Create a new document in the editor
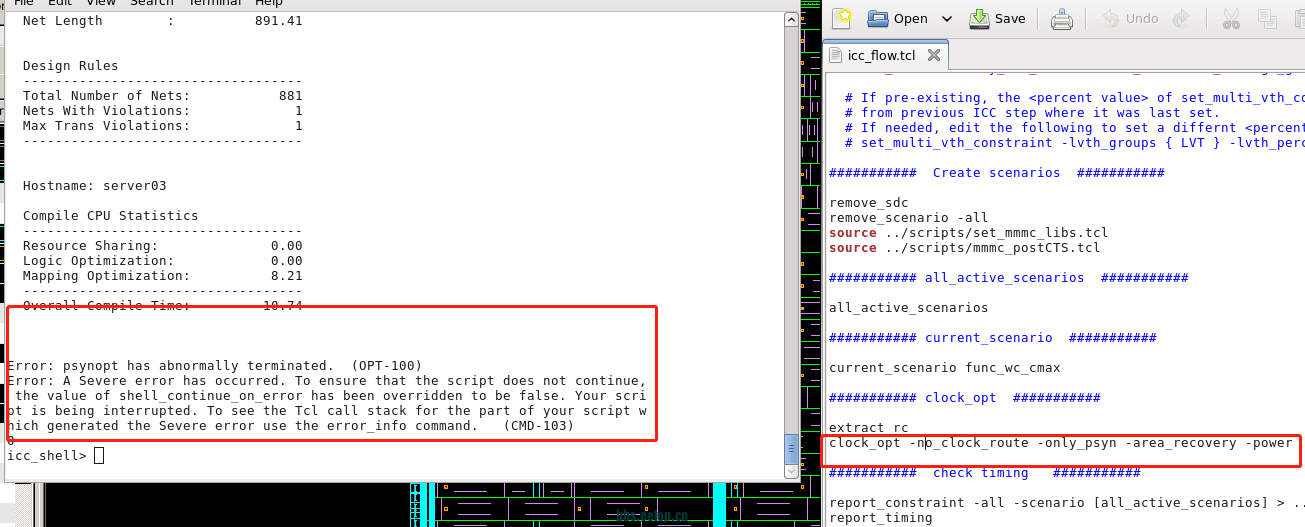This screenshot has height=527, width=1305. [x=843, y=18]
